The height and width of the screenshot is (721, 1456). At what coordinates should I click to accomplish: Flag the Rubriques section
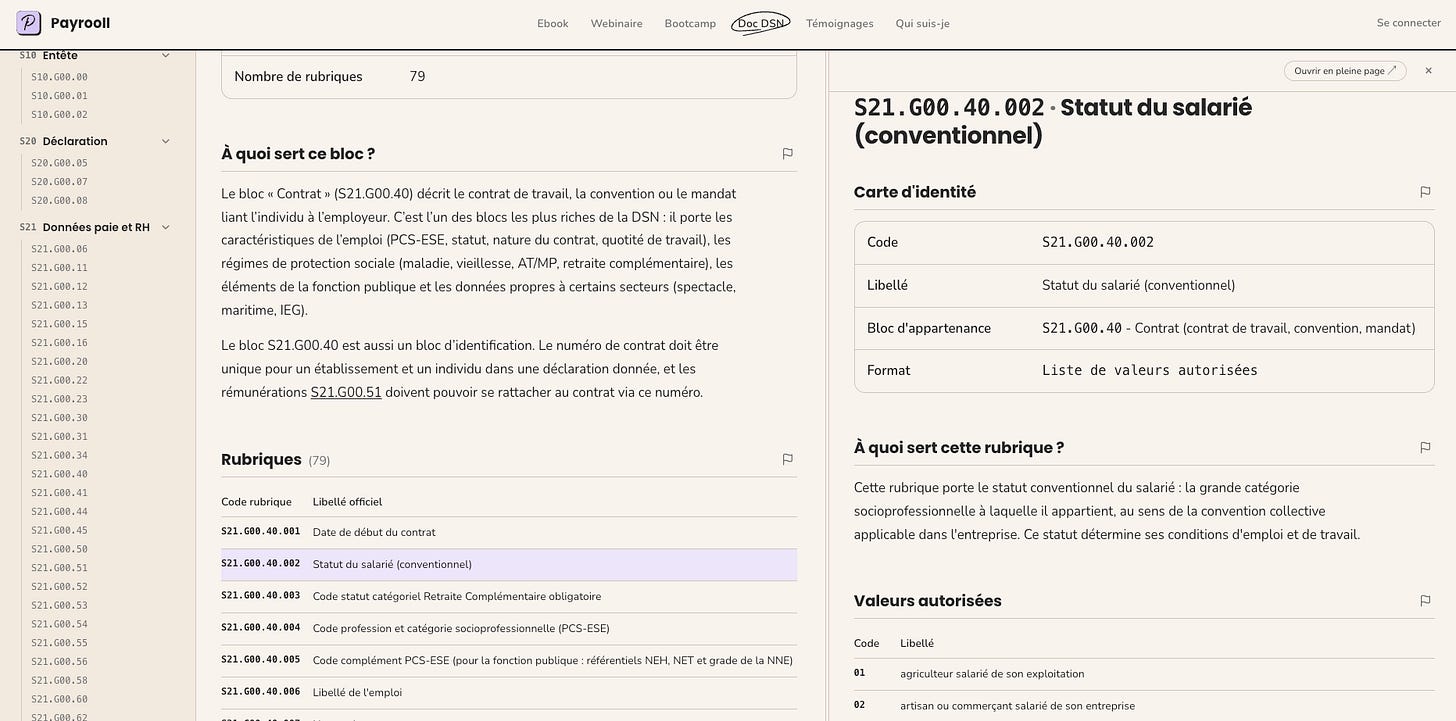[x=788, y=459]
